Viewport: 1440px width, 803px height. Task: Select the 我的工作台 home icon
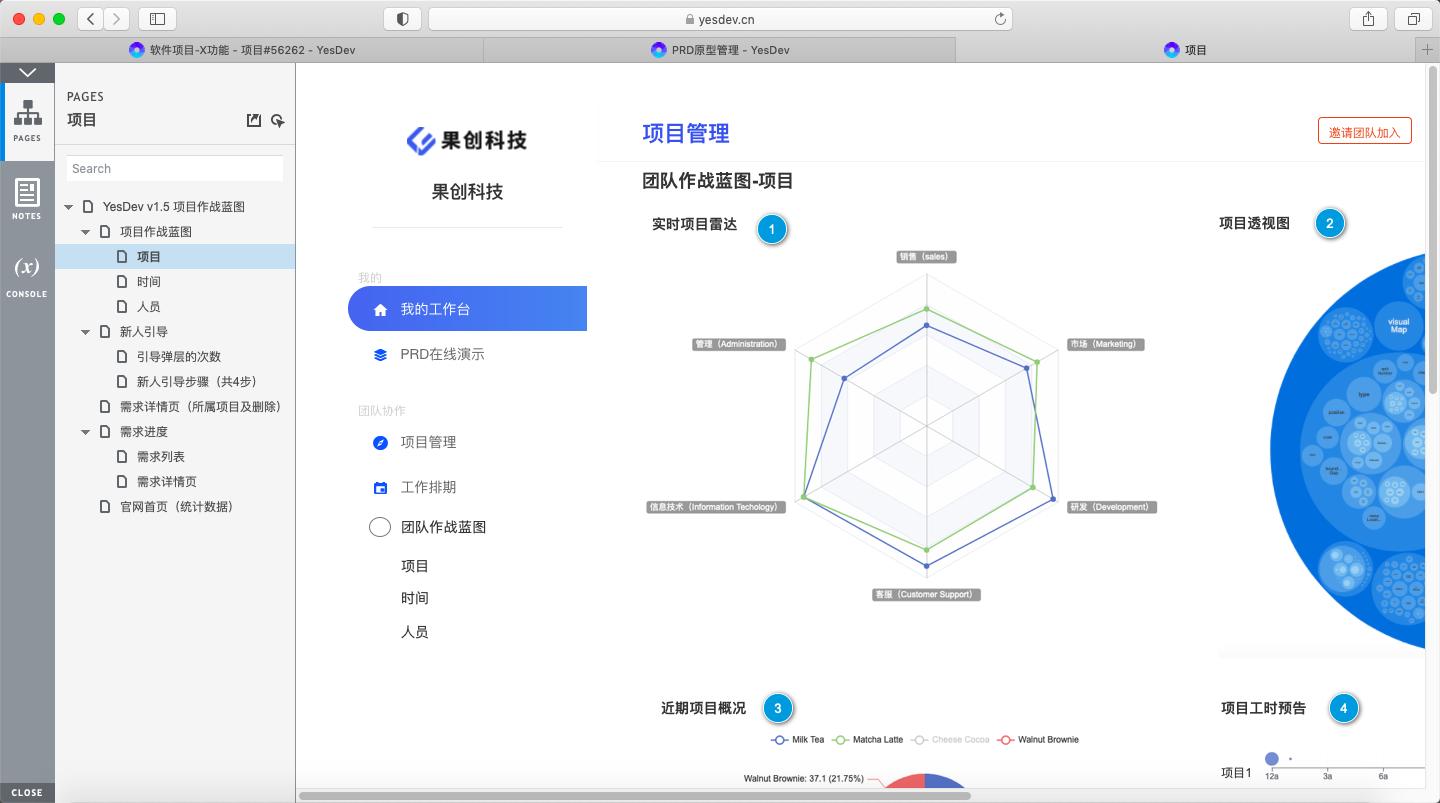pyautogui.click(x=380, y=309)
